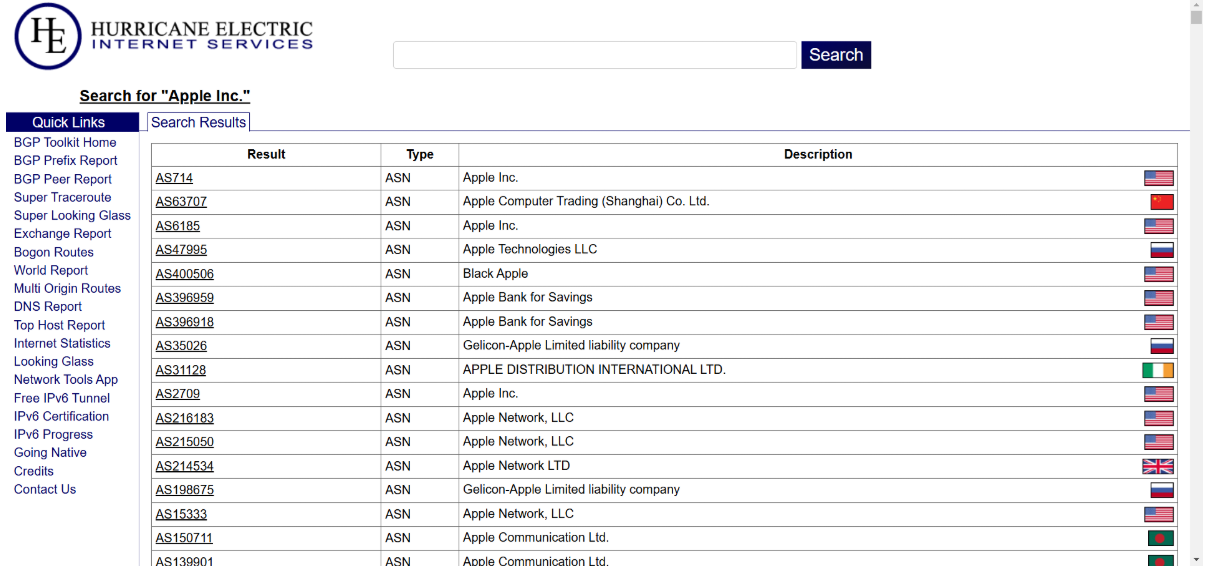Open AS15333 result link
The image size is (1207, 578).
click(x=181, y=514)
